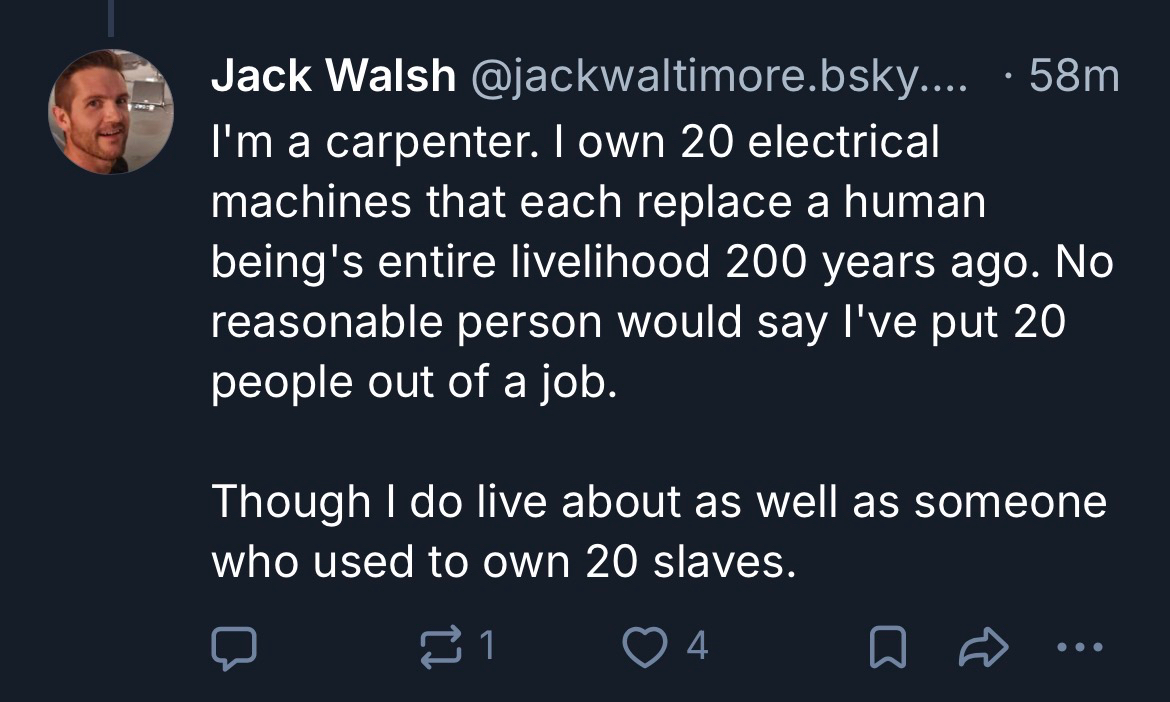Screen dimensions: 1170x702
Task: Repost Jack Walsh's post
Action: (x=443, y=647)
